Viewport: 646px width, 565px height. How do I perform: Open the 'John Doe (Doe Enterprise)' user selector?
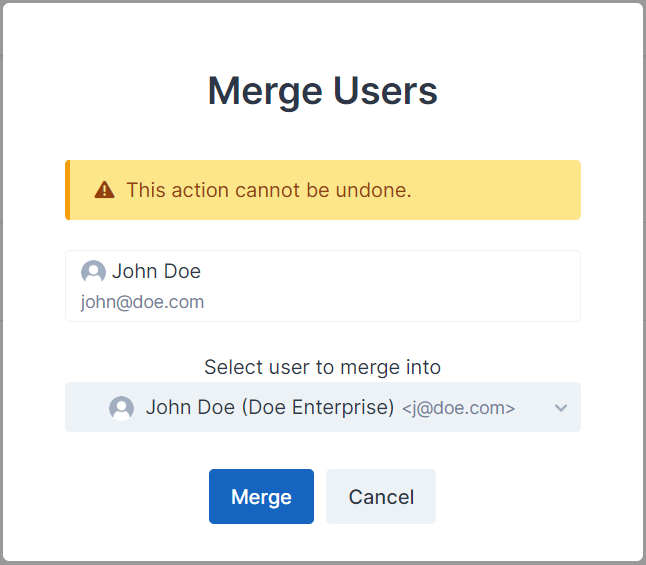[323, 407]
